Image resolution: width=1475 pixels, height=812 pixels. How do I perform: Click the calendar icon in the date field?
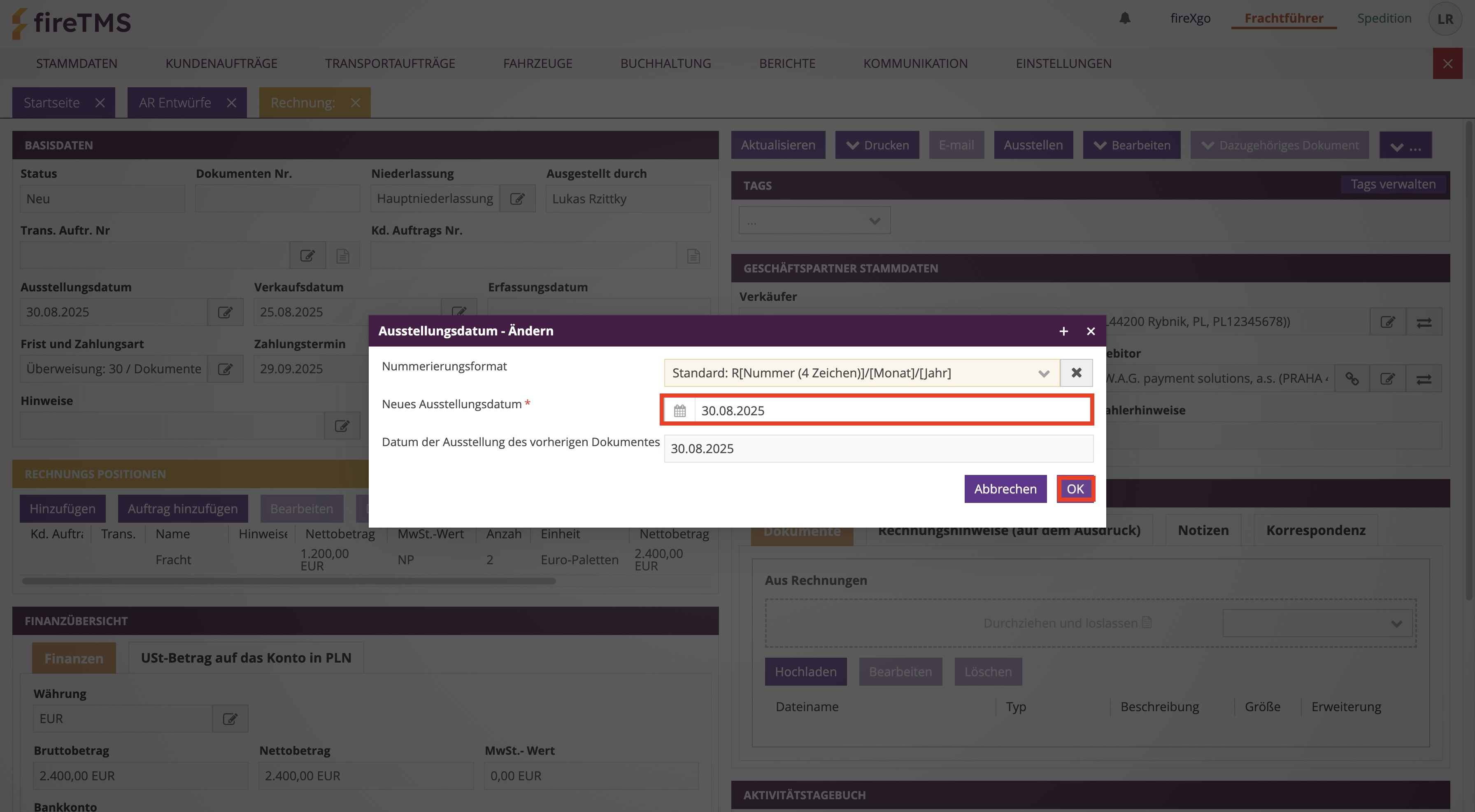click(x=679, y=411)
